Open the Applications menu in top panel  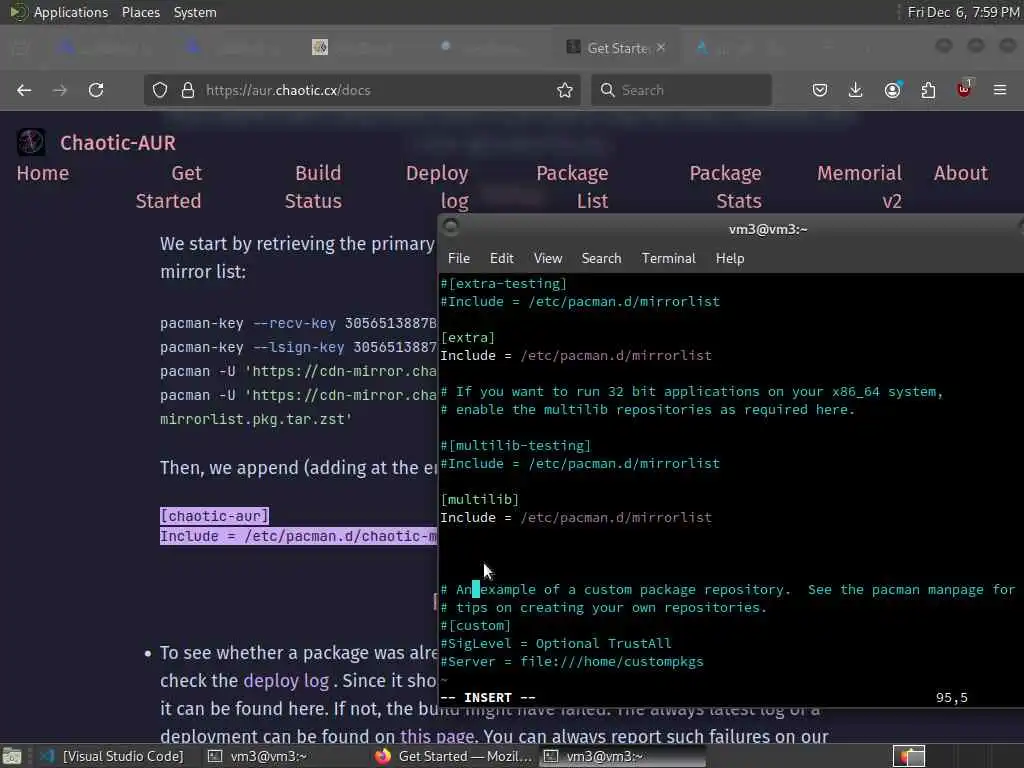pos(71,12)
